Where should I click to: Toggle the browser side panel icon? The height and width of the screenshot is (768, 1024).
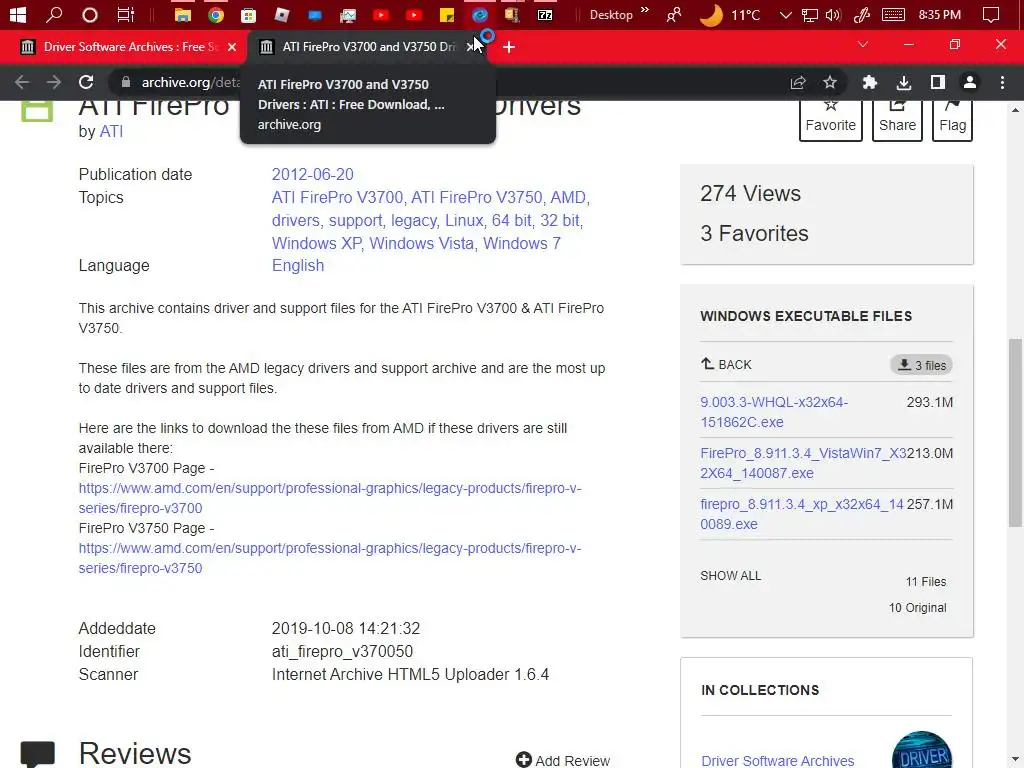tap(938, 82)
